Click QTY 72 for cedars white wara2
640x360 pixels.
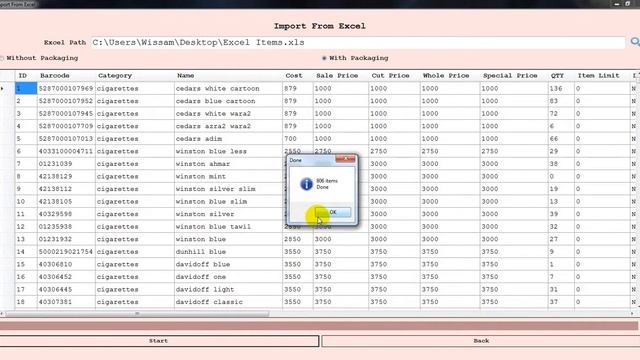(561, 113)
